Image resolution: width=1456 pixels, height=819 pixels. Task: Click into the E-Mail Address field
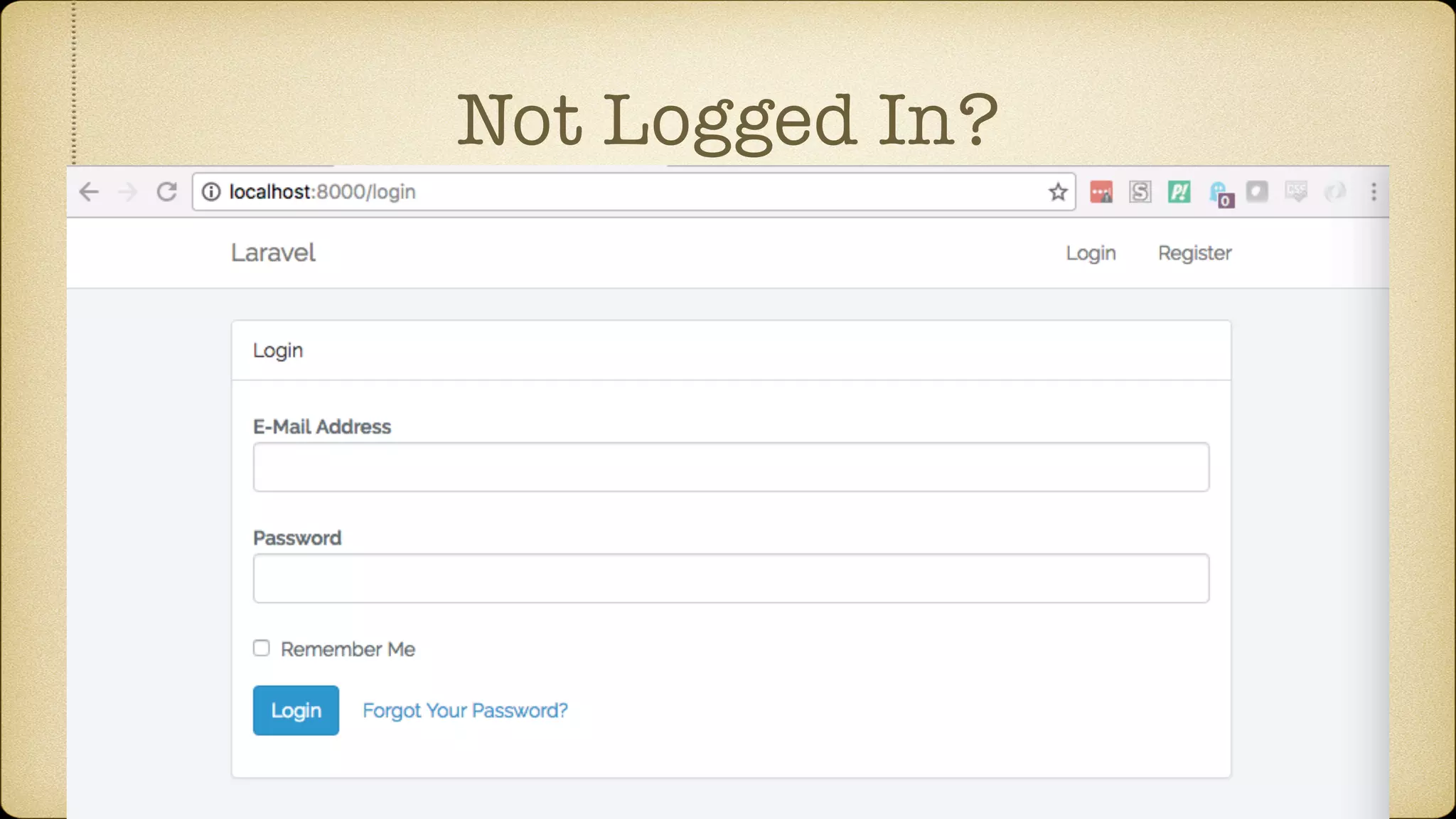731,467
